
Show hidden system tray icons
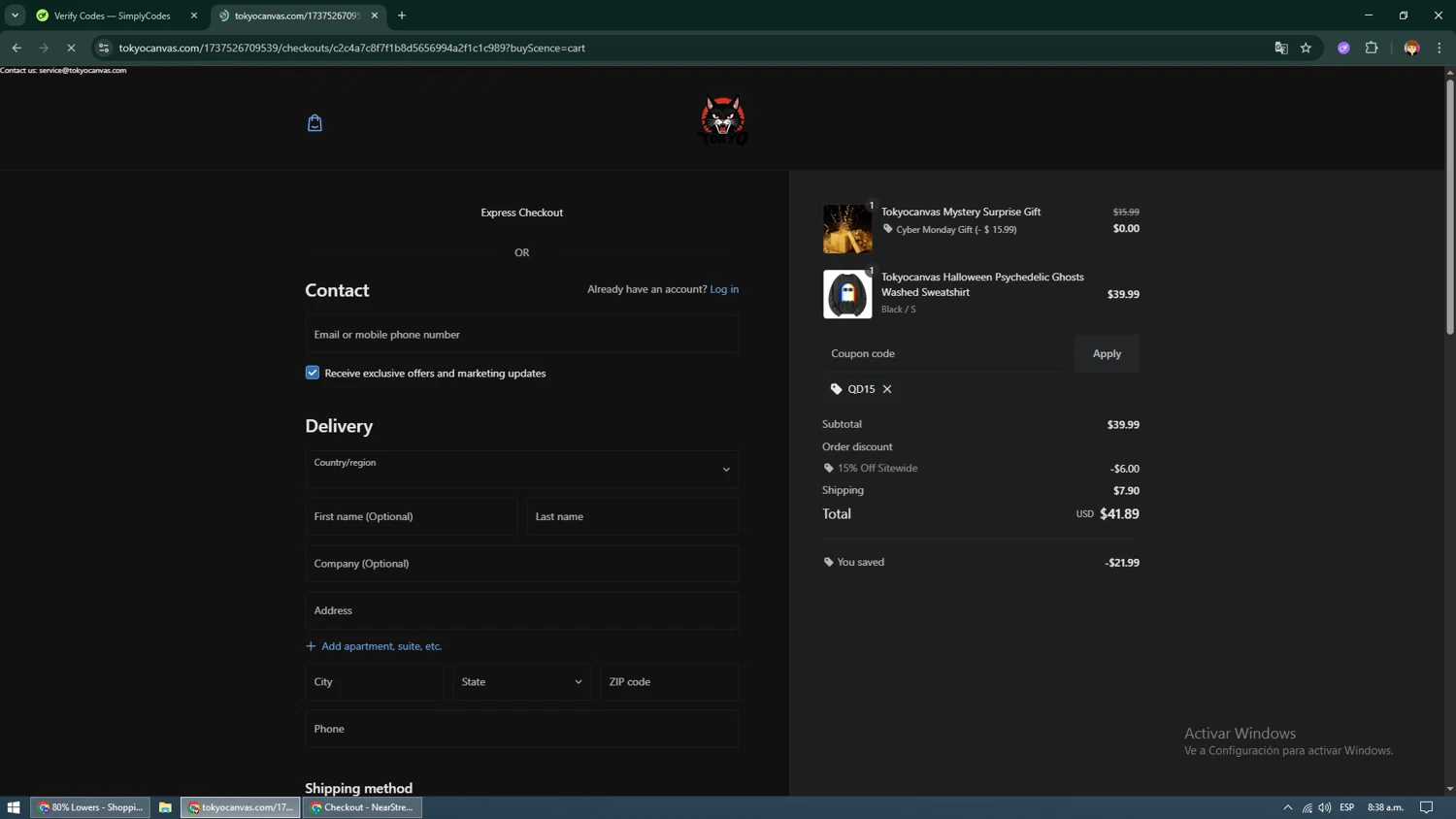pyautogui.click(x=1288, y=807)
